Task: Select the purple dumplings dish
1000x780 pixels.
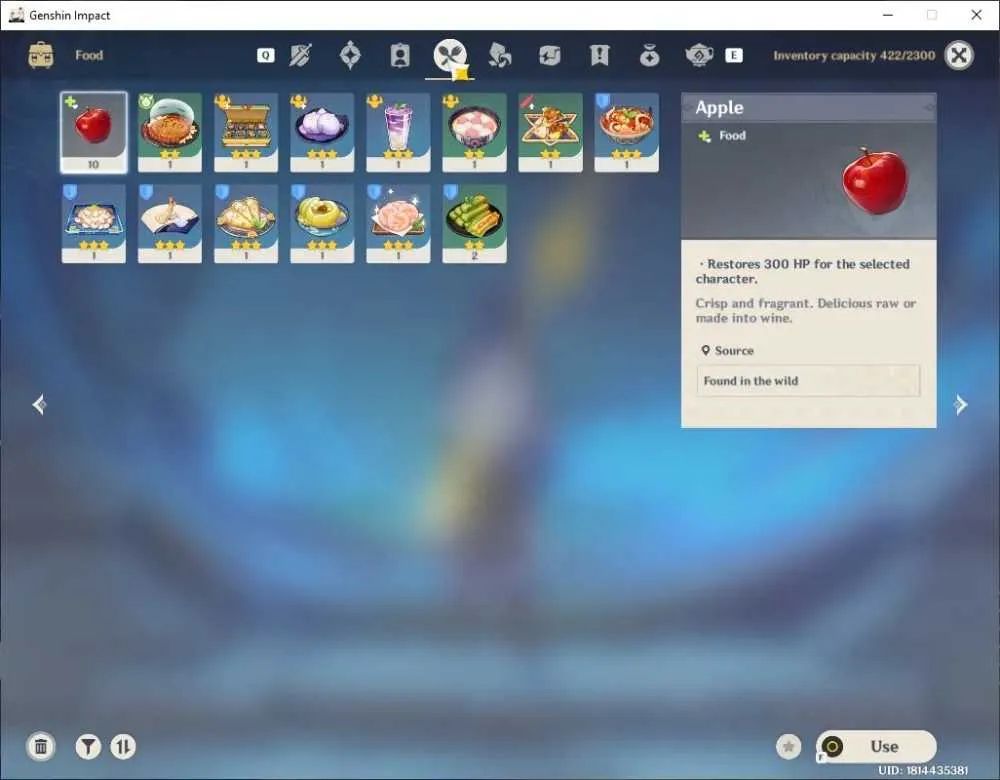Action: point(322,133)
